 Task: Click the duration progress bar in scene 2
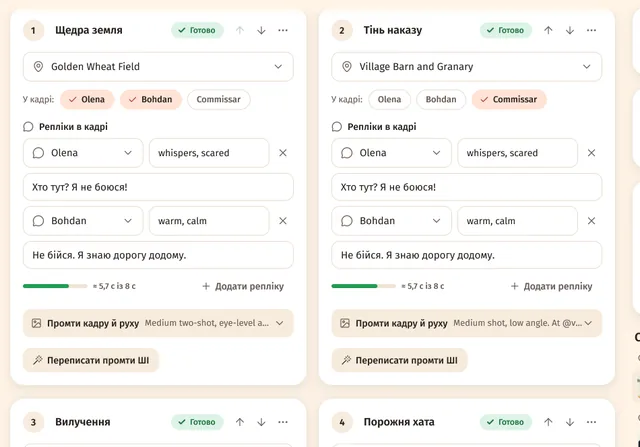click(x=364, y=286)
